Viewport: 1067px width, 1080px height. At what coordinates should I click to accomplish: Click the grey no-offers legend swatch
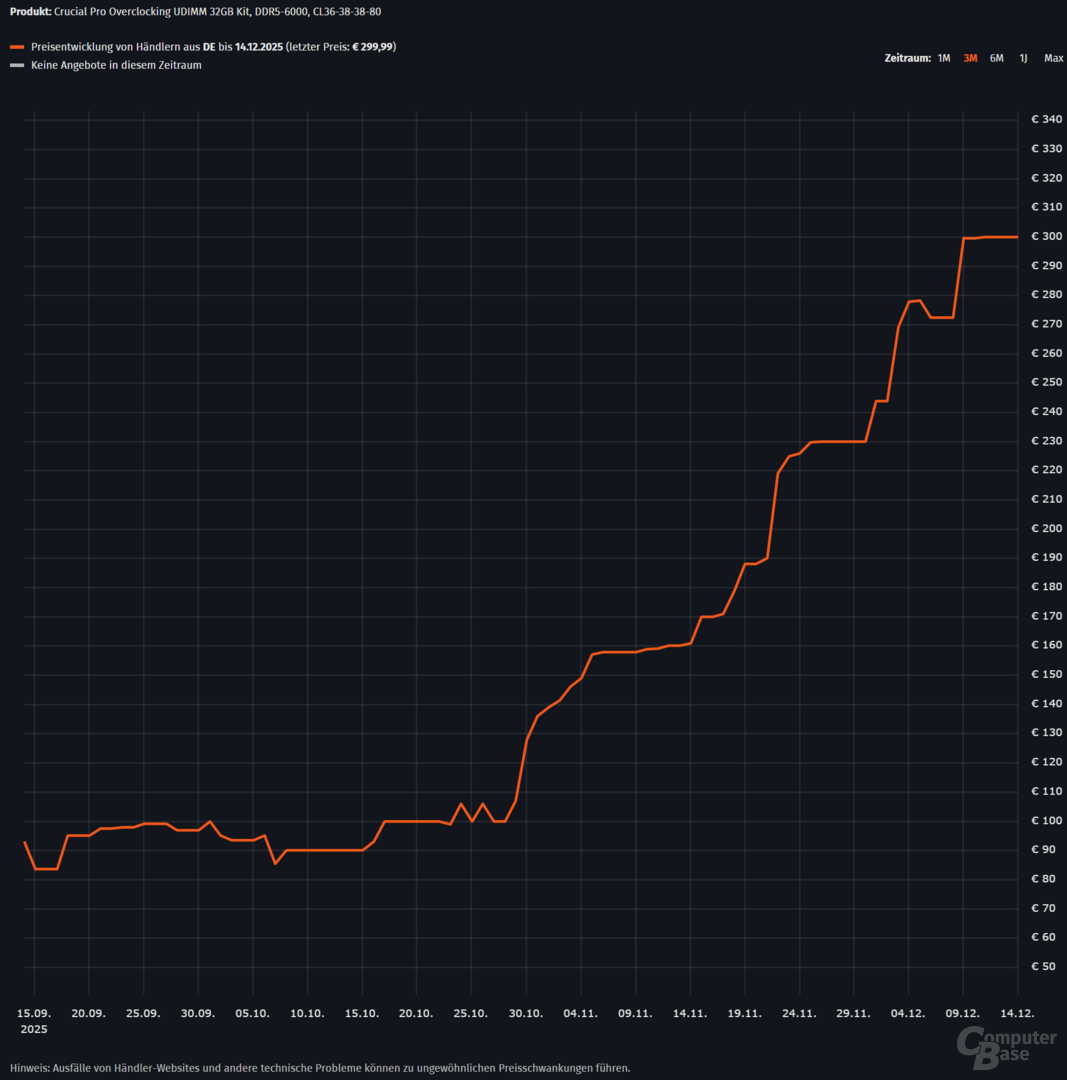pyautogui.click(x=17, y=66)
